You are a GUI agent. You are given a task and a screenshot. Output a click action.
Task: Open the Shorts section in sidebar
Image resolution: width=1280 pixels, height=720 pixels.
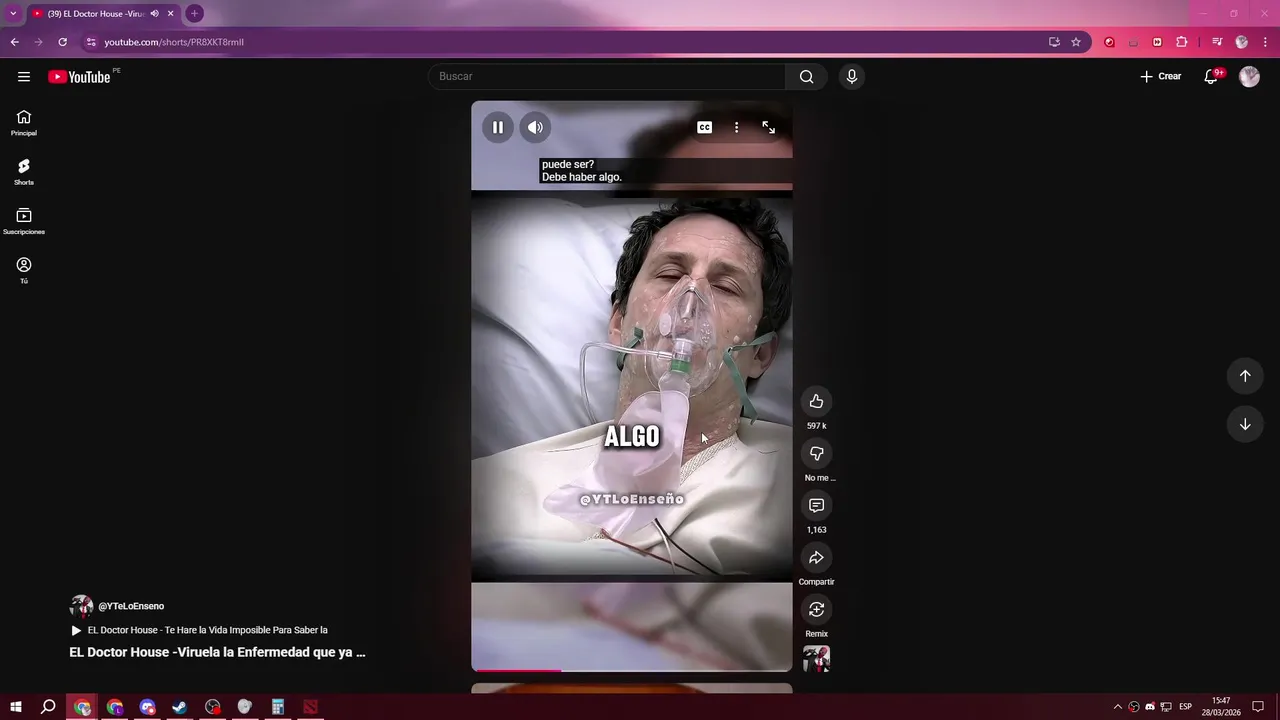(x=24, y=172)
